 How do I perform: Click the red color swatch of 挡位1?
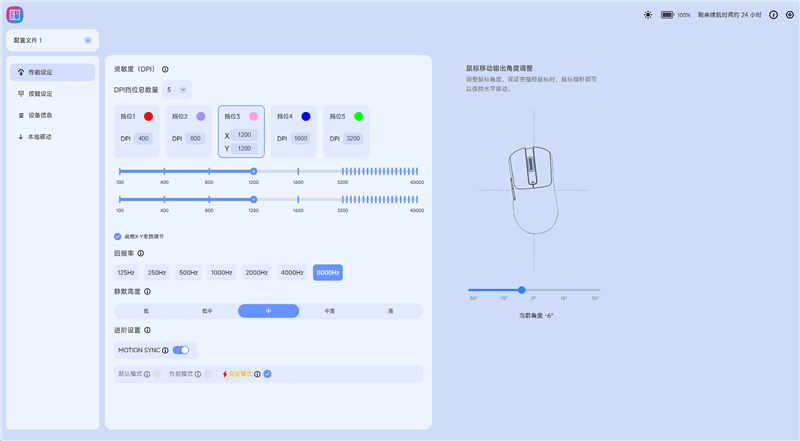click(x=148, y=116)
